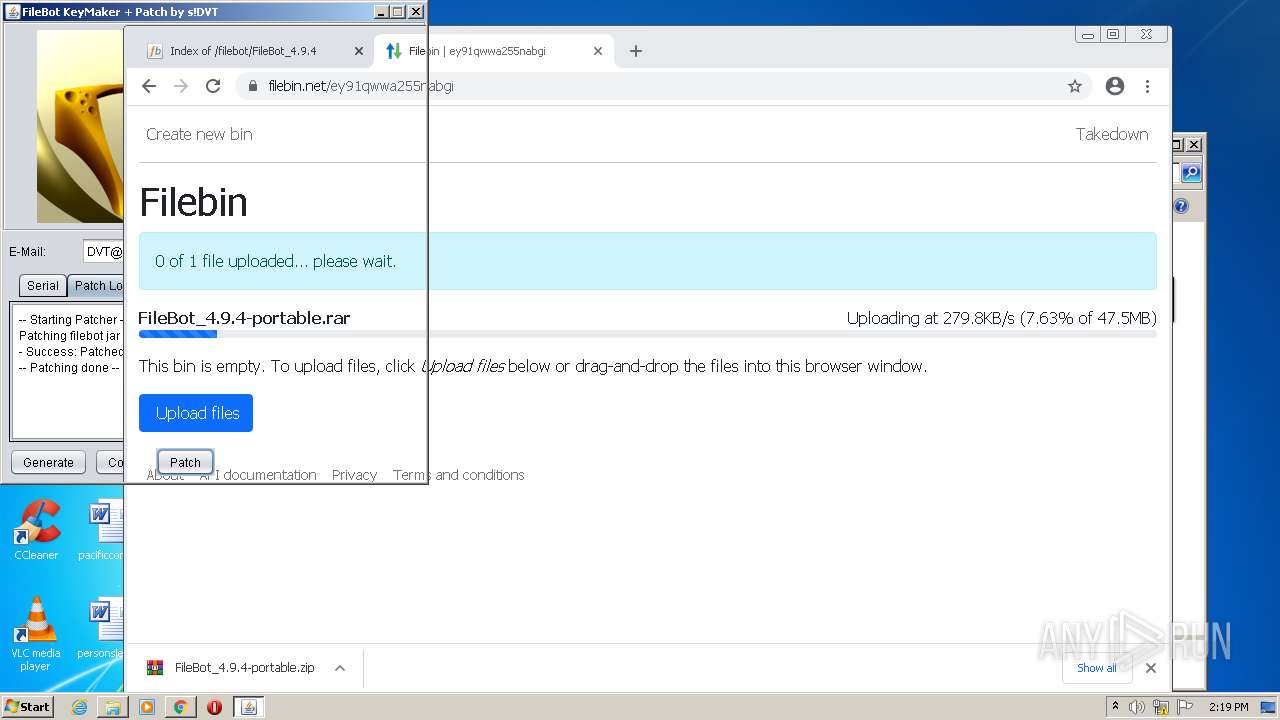Open the Create new bin link

(199, 134)
